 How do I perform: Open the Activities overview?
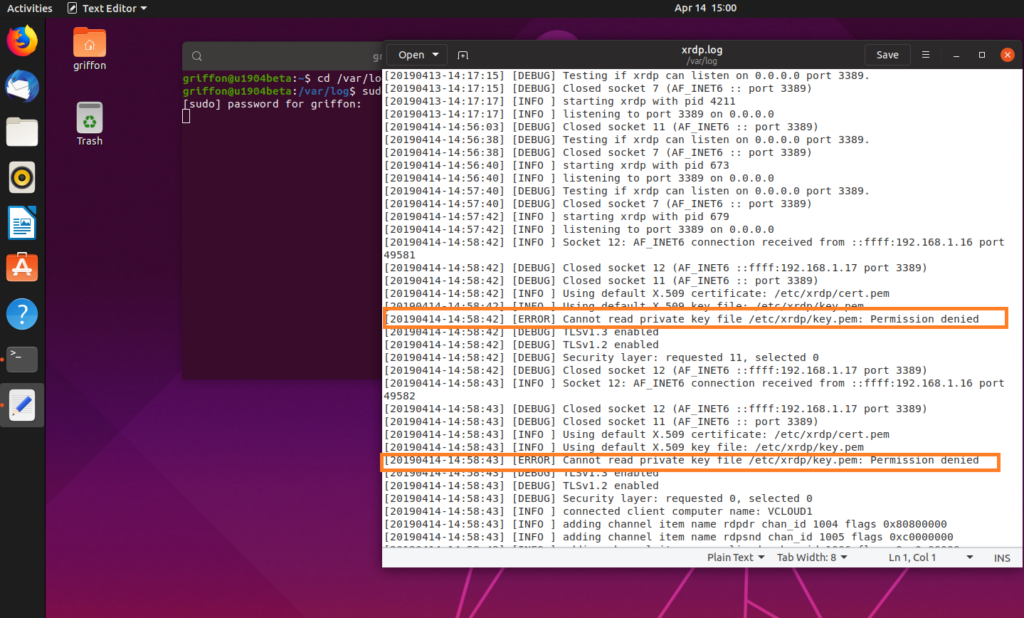coord(29,8)
